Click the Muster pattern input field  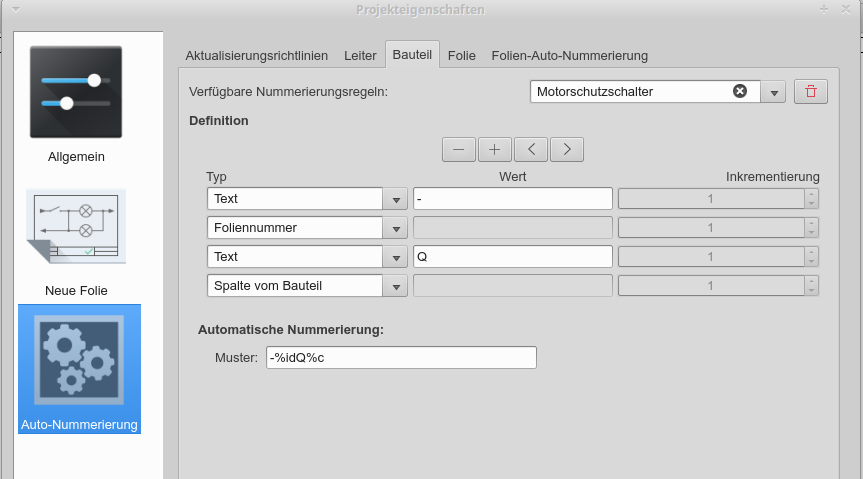coord(401,358)
